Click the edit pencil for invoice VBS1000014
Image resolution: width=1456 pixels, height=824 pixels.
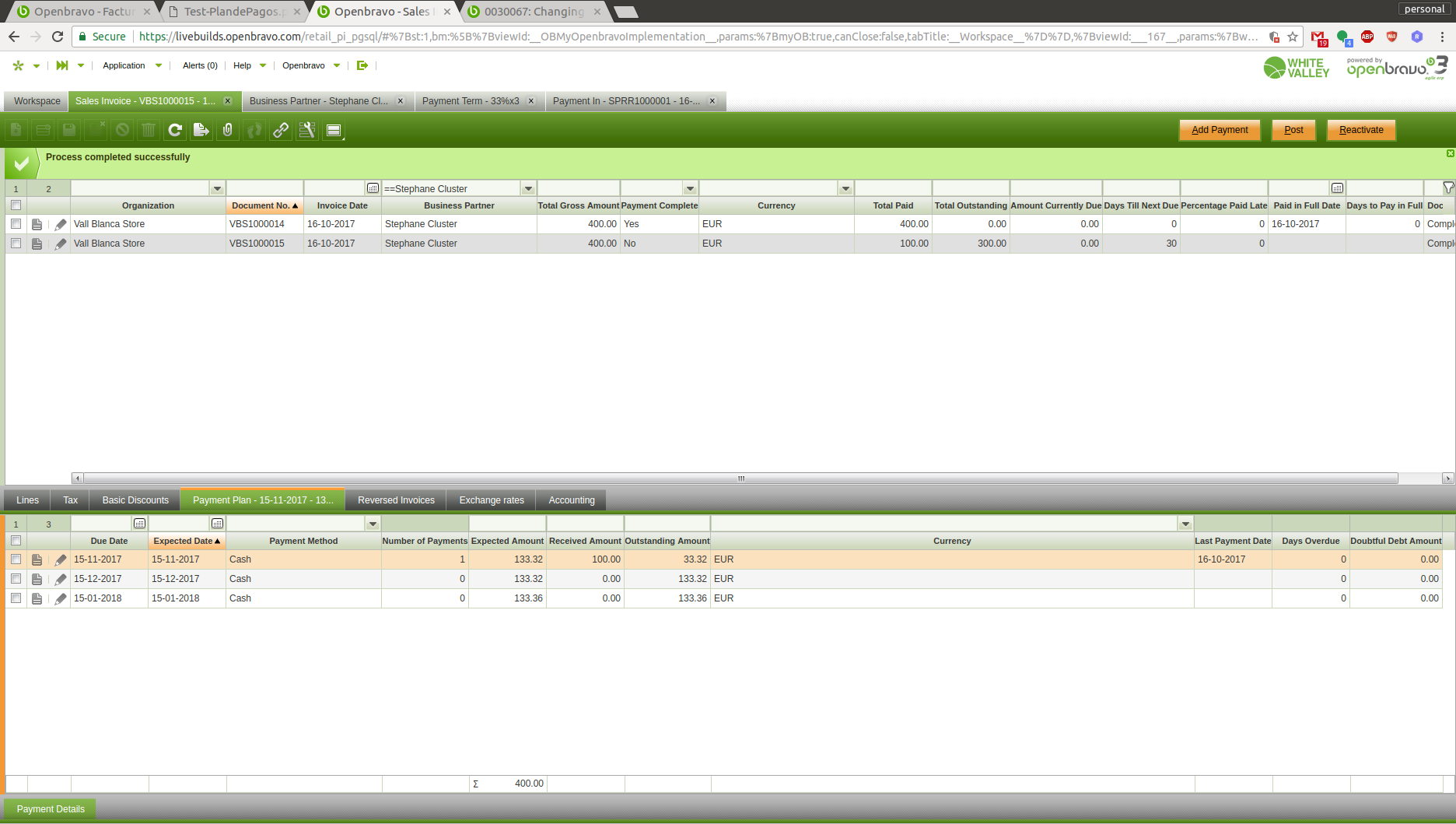pyautogui.click(x=61, y=224)
